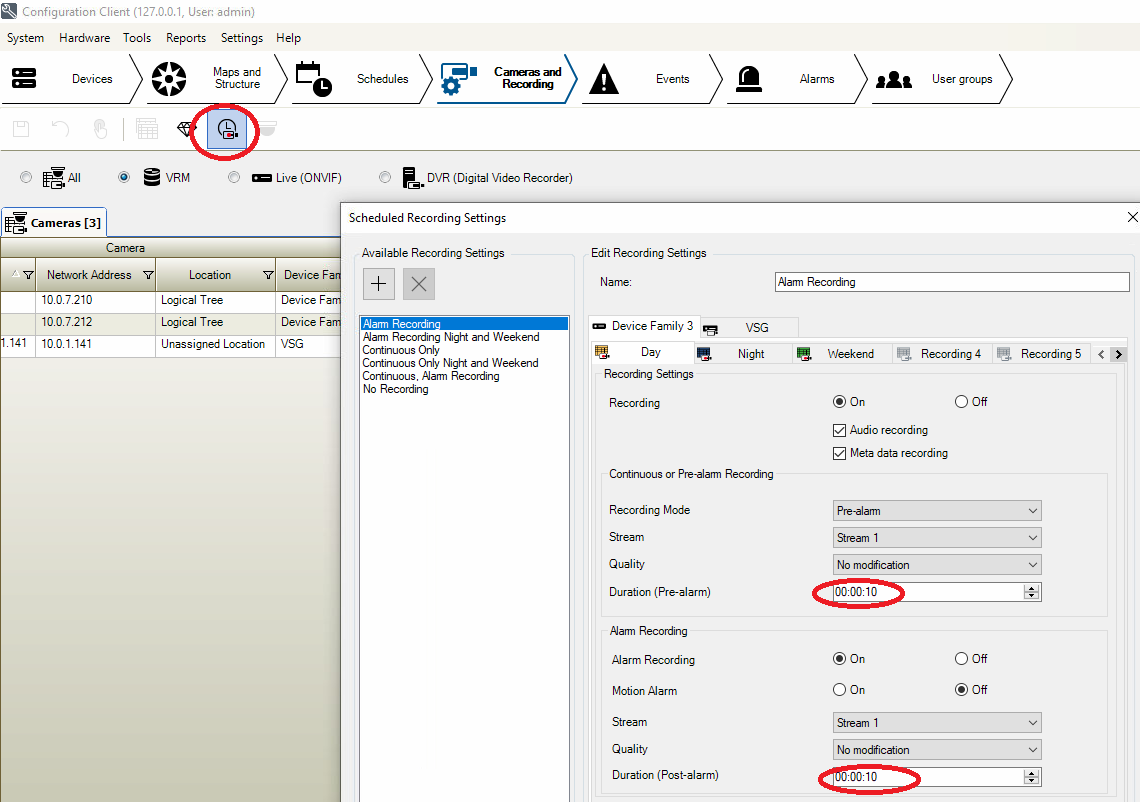Image resolution: width=1140 pixels, height=802 pixels.
Task: Disable the Meta data recording checkbox
Action: click(x=840, y=453)
